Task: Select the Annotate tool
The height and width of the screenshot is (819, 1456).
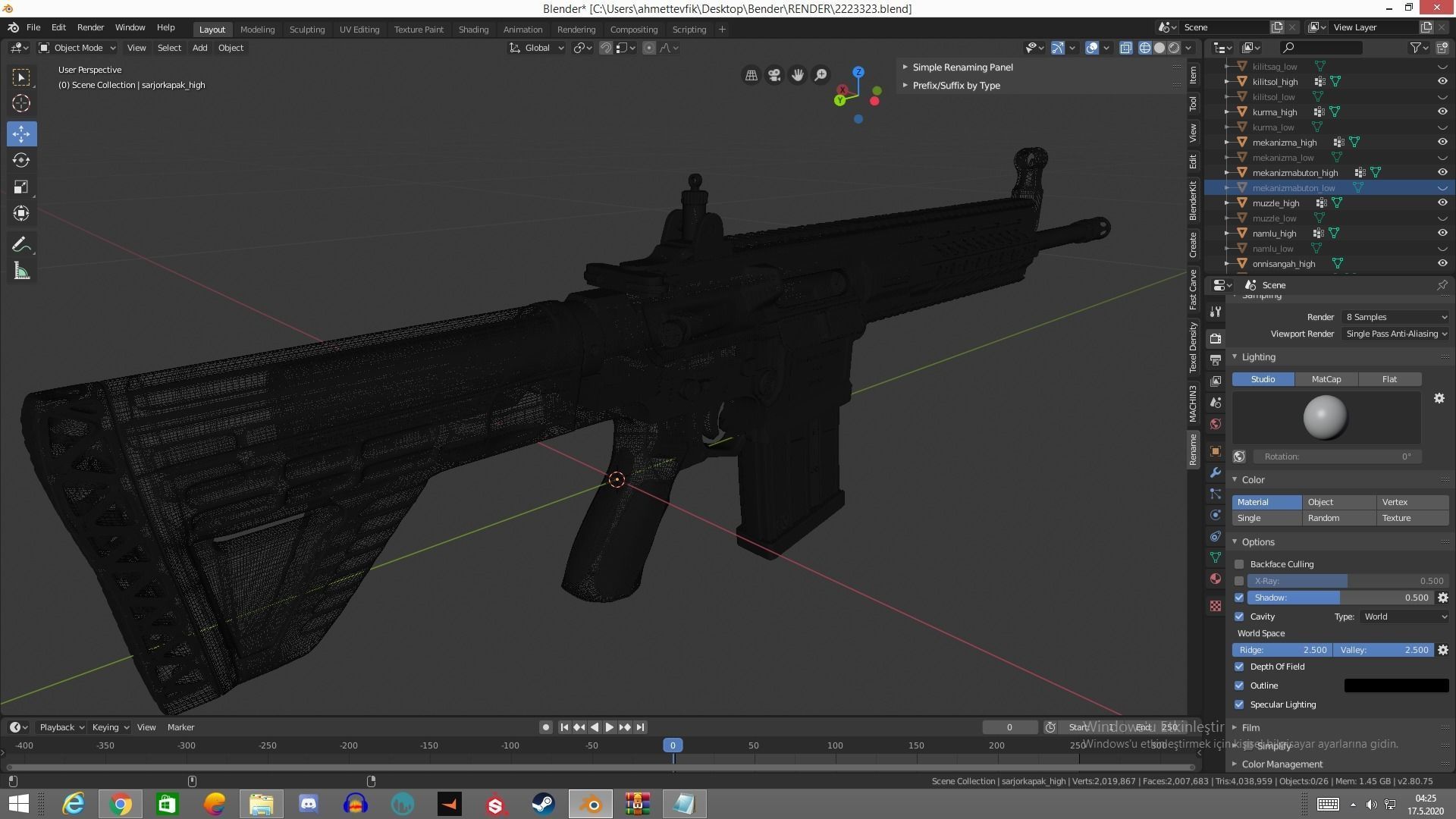Action: [x=21, y=245]
